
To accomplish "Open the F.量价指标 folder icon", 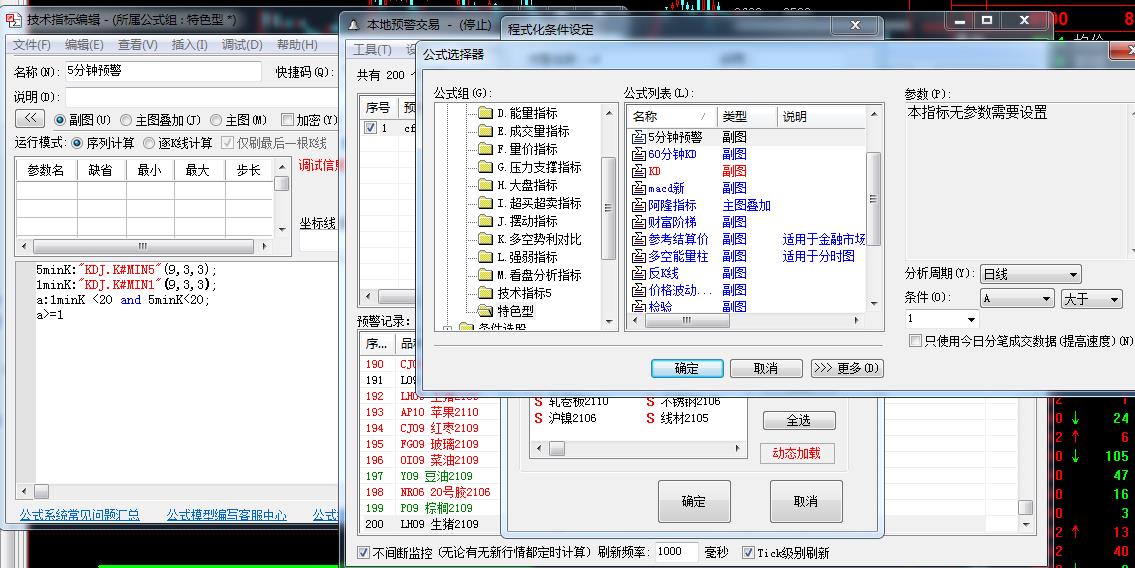I will (x=485, y=149).
